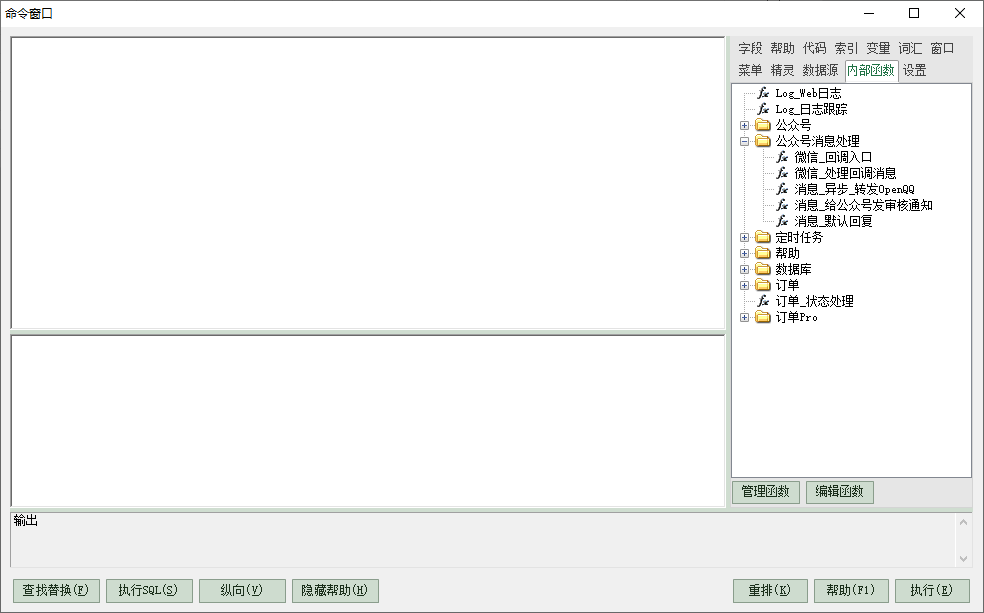The width and height of the screenshot is (984, 613).
Task: Select the 内部函数 tab
Action: pyautogui.click(x=871, y=70)
